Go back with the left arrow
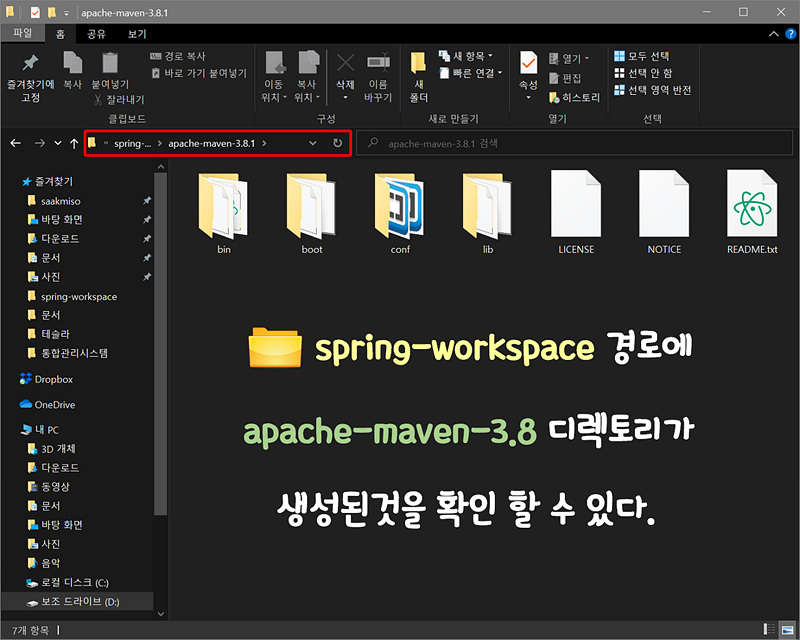 click(x=16, y=143)
